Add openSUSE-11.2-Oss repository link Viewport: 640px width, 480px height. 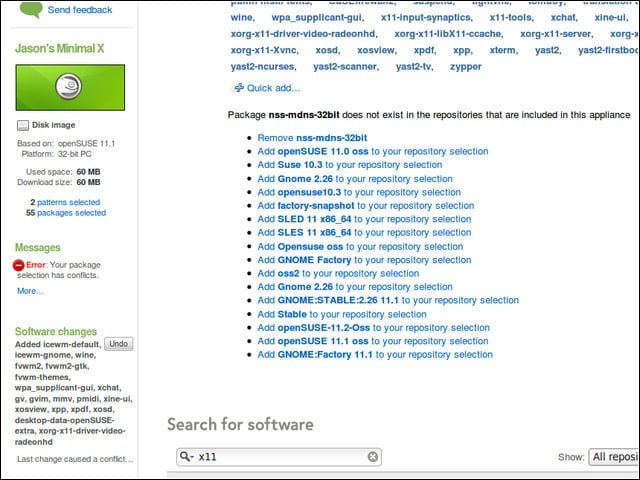pyautogui.click(x=373, y=328)
